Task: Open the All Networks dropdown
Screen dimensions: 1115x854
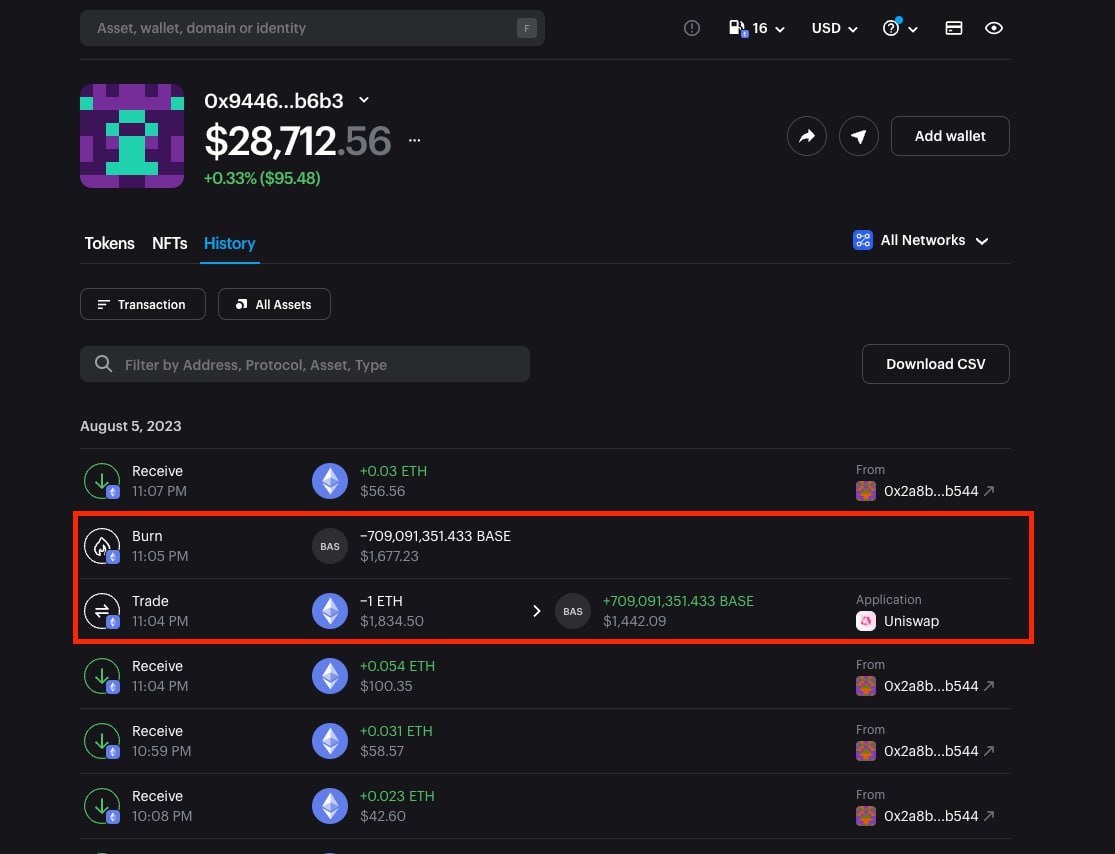Action: point(921,240)
